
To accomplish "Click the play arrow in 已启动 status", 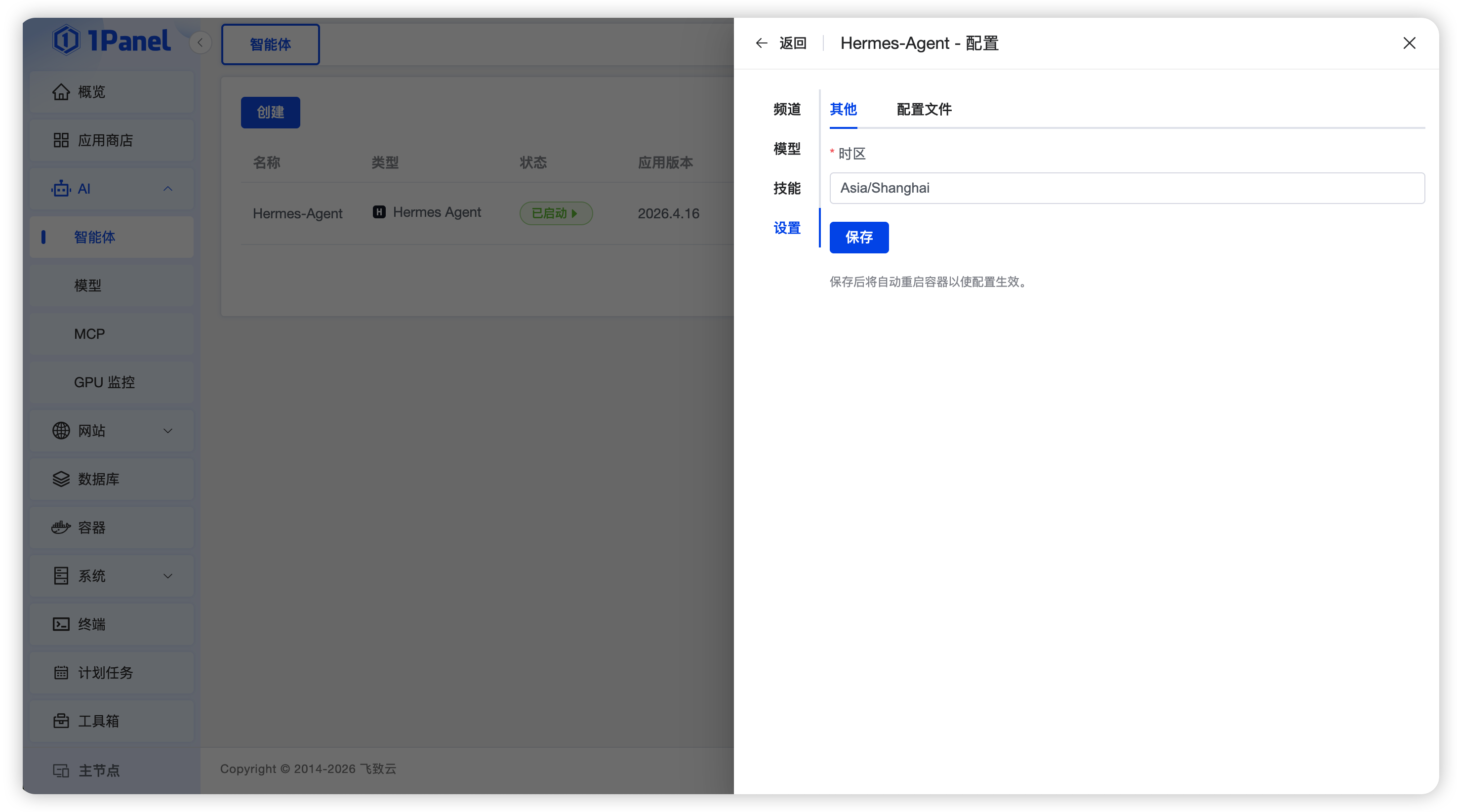I will click(574, 213).
